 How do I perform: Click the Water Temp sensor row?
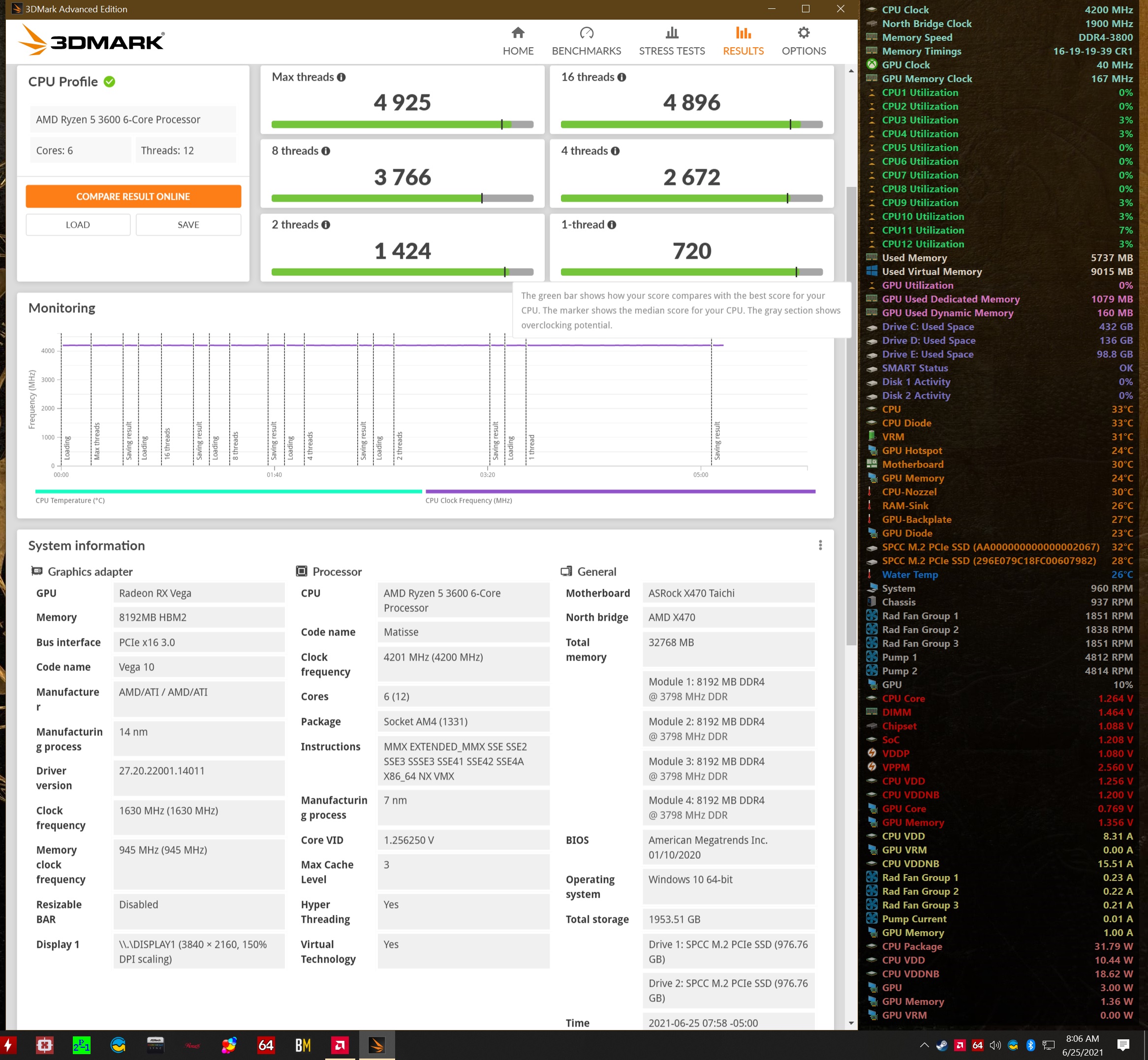click(x=999, y=574)
